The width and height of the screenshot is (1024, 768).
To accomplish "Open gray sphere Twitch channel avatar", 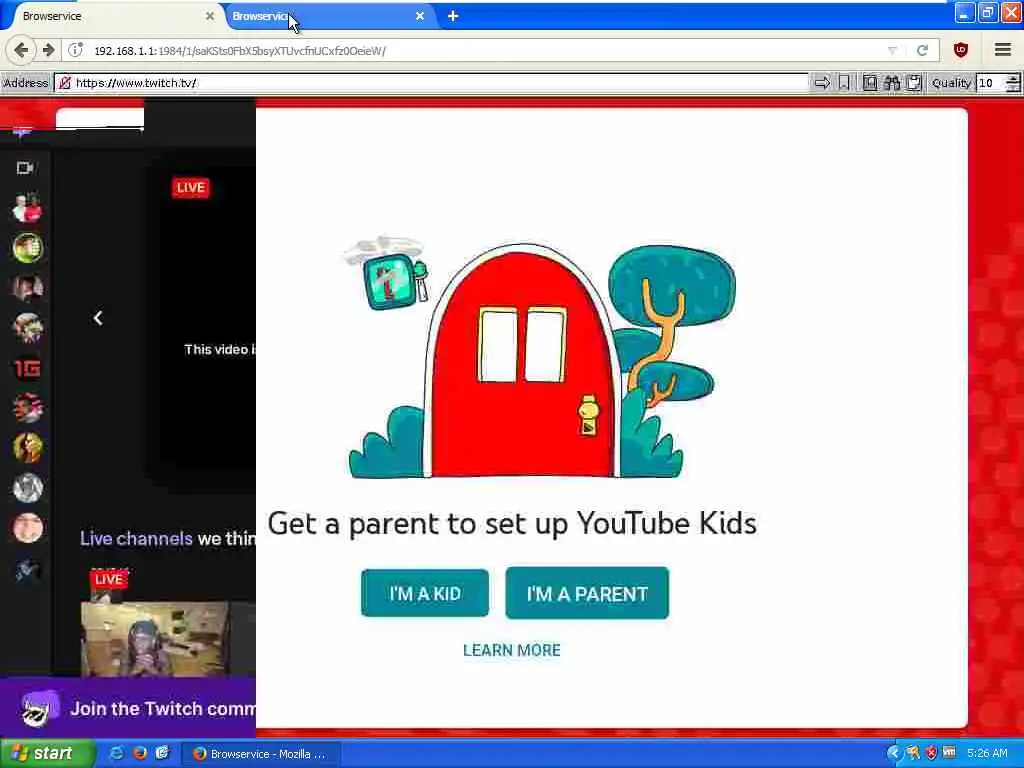I will 27,488.
